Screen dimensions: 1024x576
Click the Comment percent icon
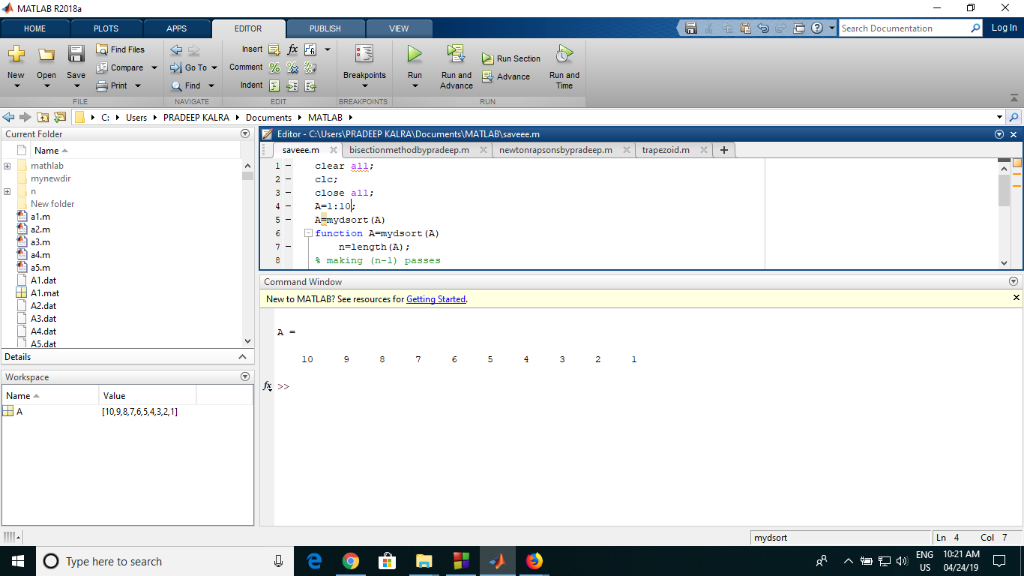click(x=274, y=68)
